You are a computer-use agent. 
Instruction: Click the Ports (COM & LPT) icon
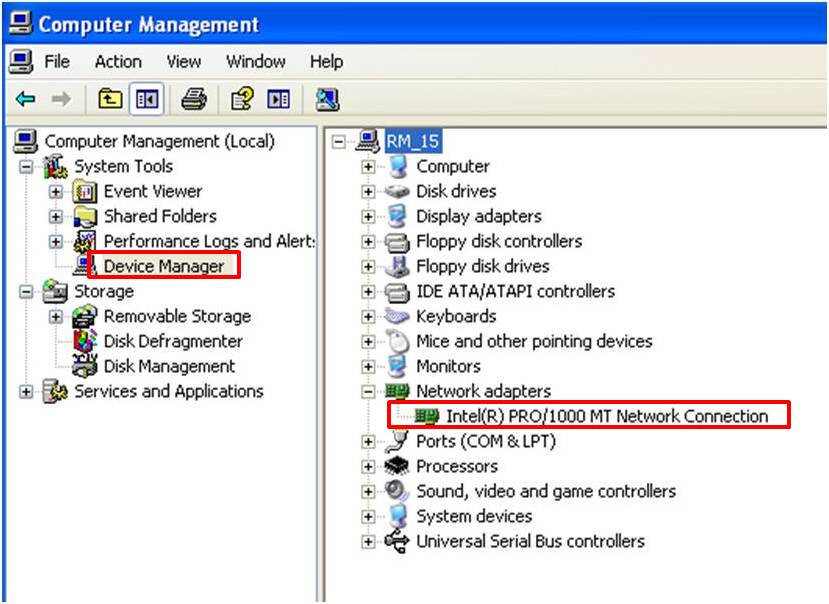tap(397, 441)
